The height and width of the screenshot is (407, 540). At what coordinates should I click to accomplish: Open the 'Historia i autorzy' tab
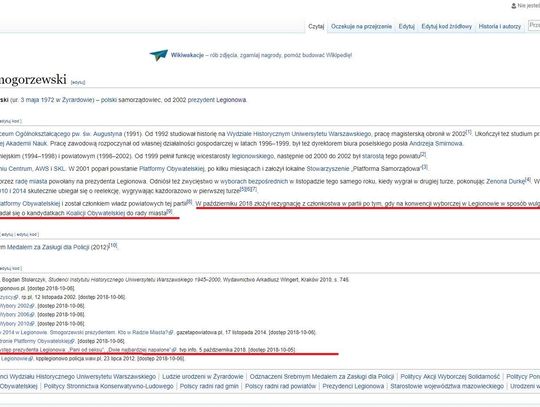[499, 27]
